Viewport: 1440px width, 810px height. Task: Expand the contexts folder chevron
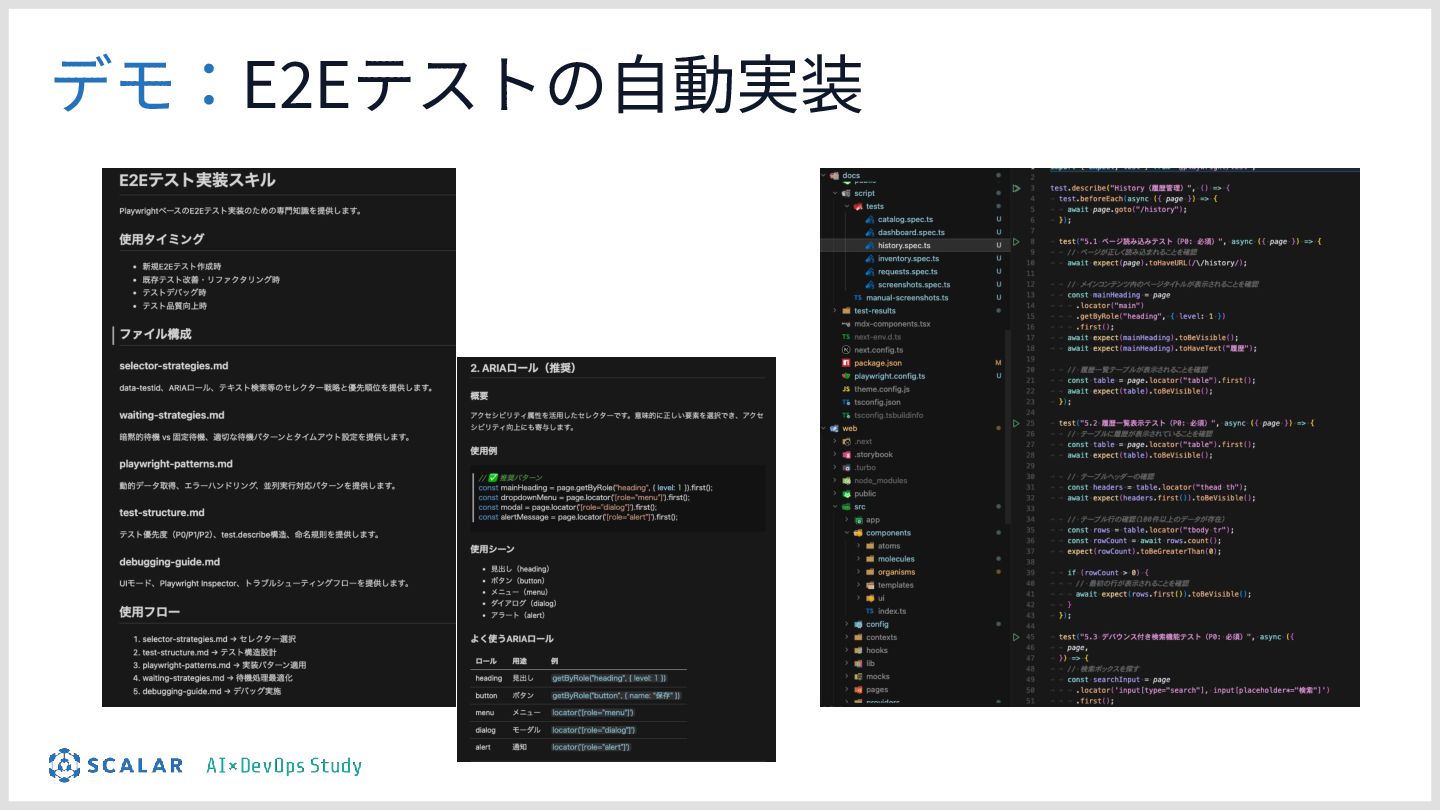(846, 637)
